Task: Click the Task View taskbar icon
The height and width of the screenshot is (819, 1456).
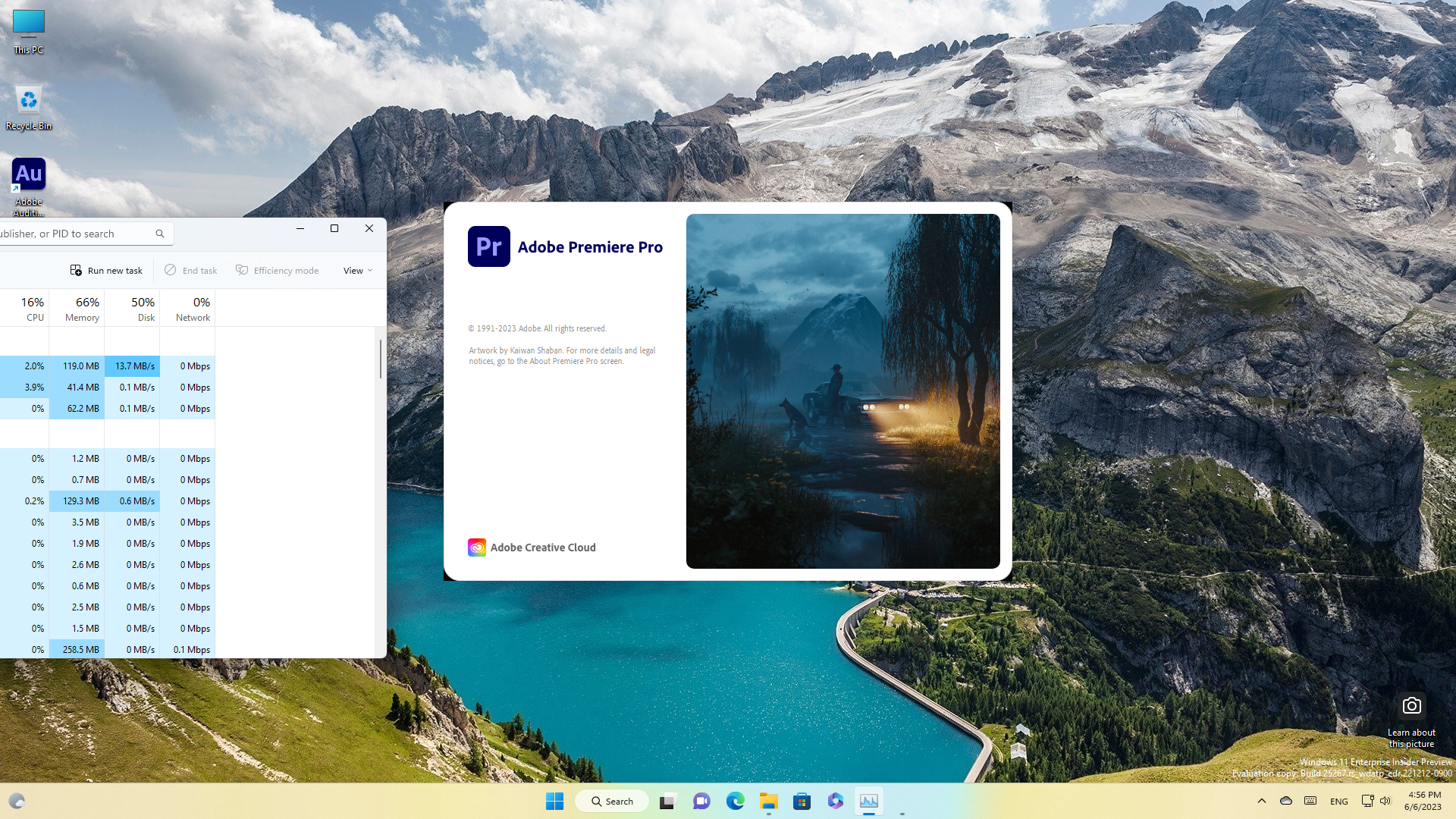Action: point(667,801)
